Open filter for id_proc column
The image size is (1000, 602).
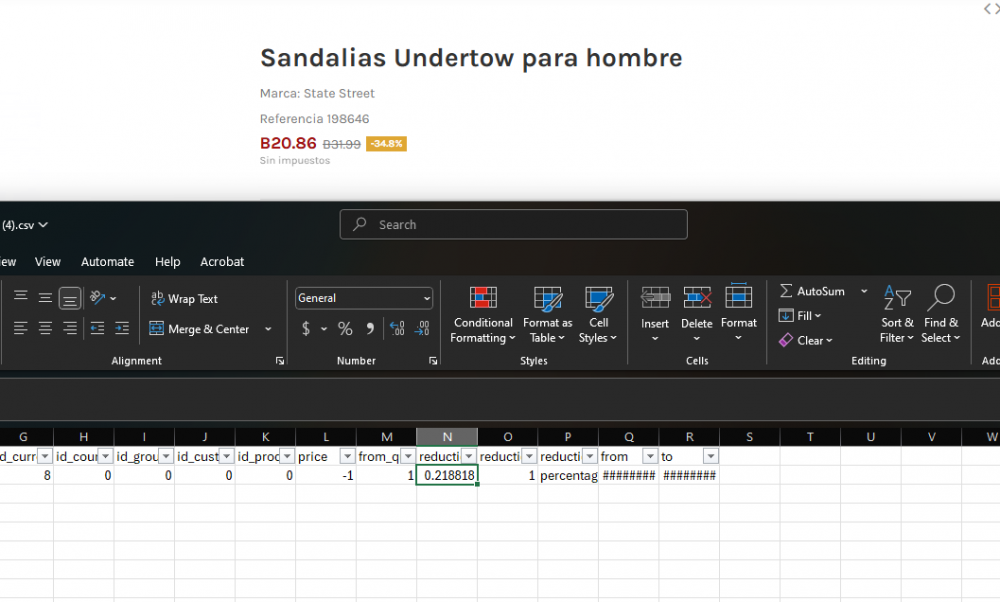tap(287, 457)
